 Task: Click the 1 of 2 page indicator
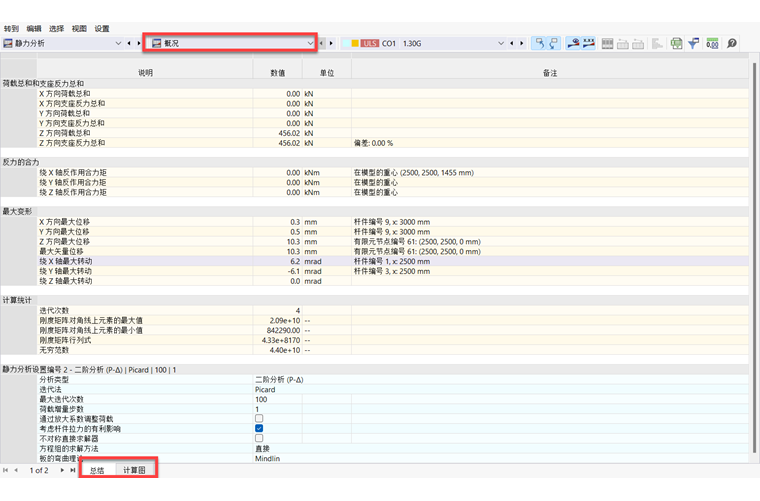(39, 470)
